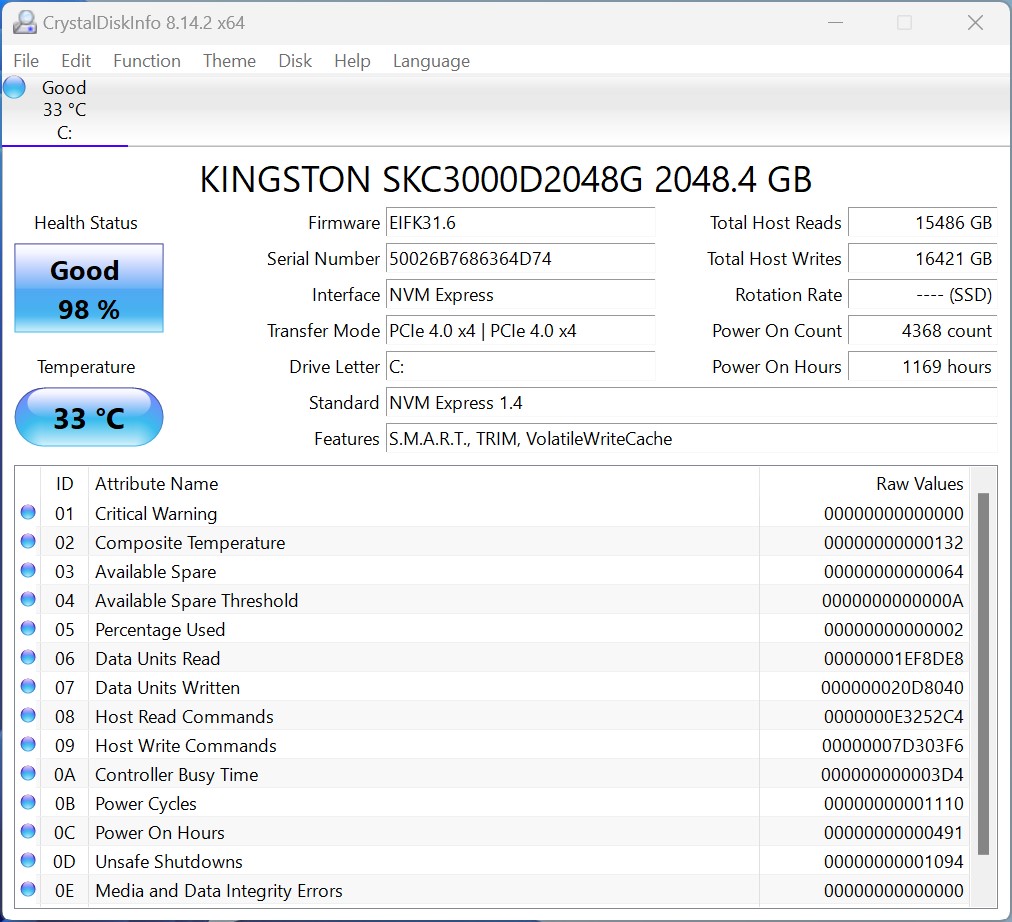The height and width of the screenshot is (922, 1012).
Task: Open the Language menu
Action: click(x=431, y=61)
